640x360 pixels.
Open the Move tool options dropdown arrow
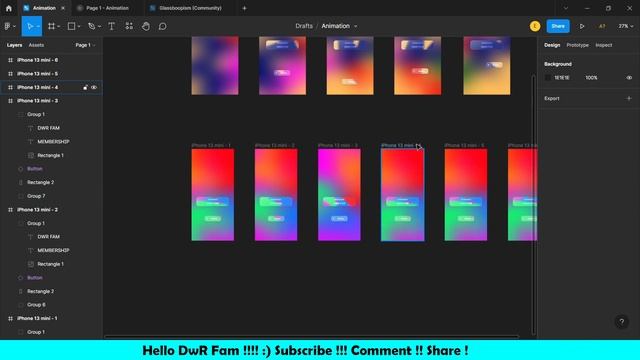coord(38,27)
